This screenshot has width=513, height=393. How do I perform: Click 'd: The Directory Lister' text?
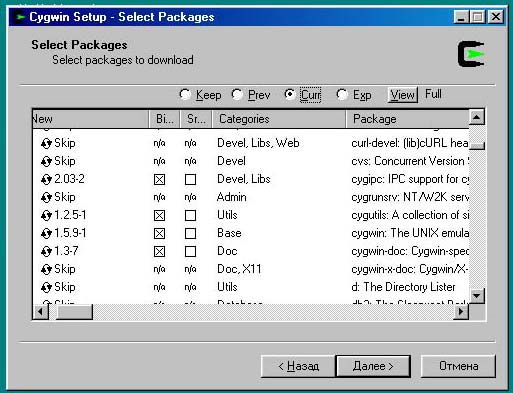(403, 287)
